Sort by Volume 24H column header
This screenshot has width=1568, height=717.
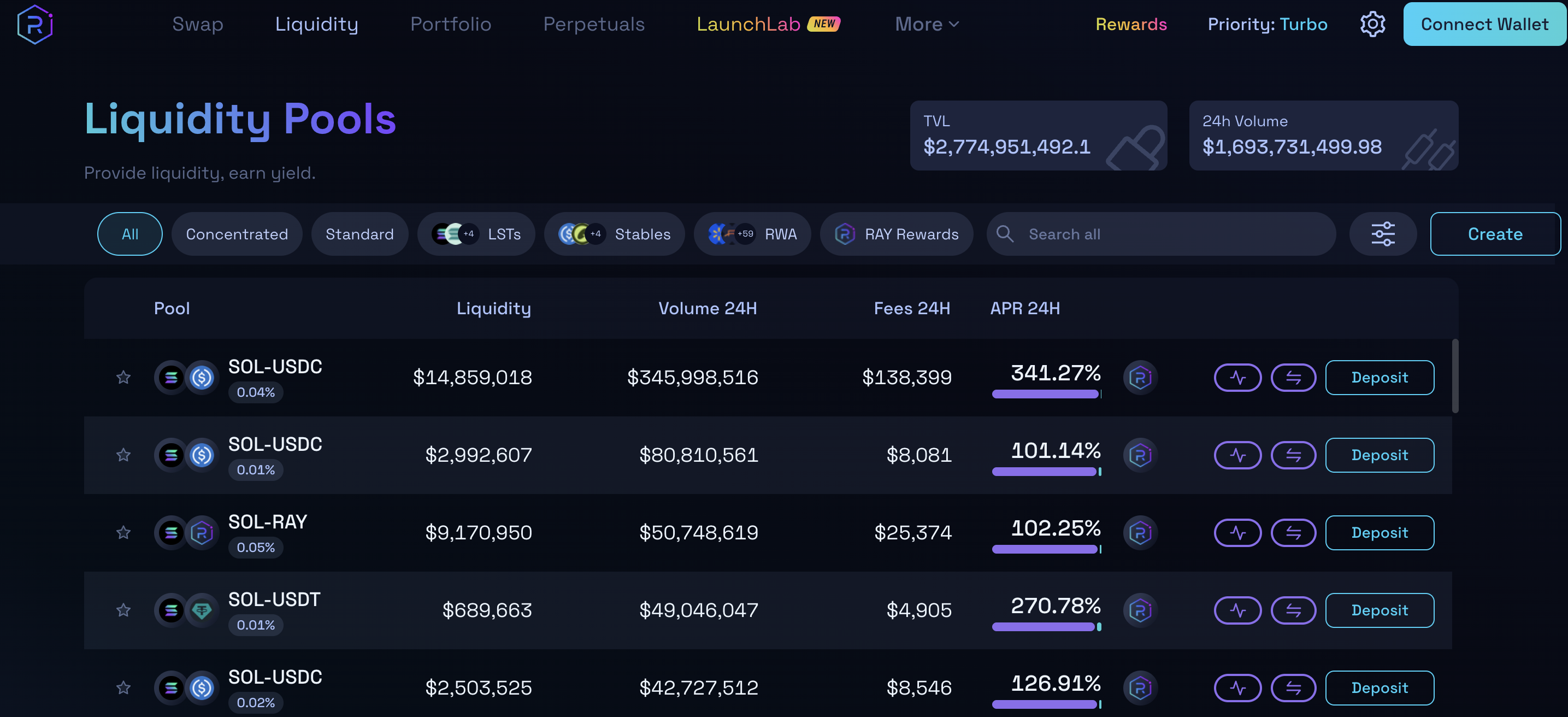coord(708,309)
